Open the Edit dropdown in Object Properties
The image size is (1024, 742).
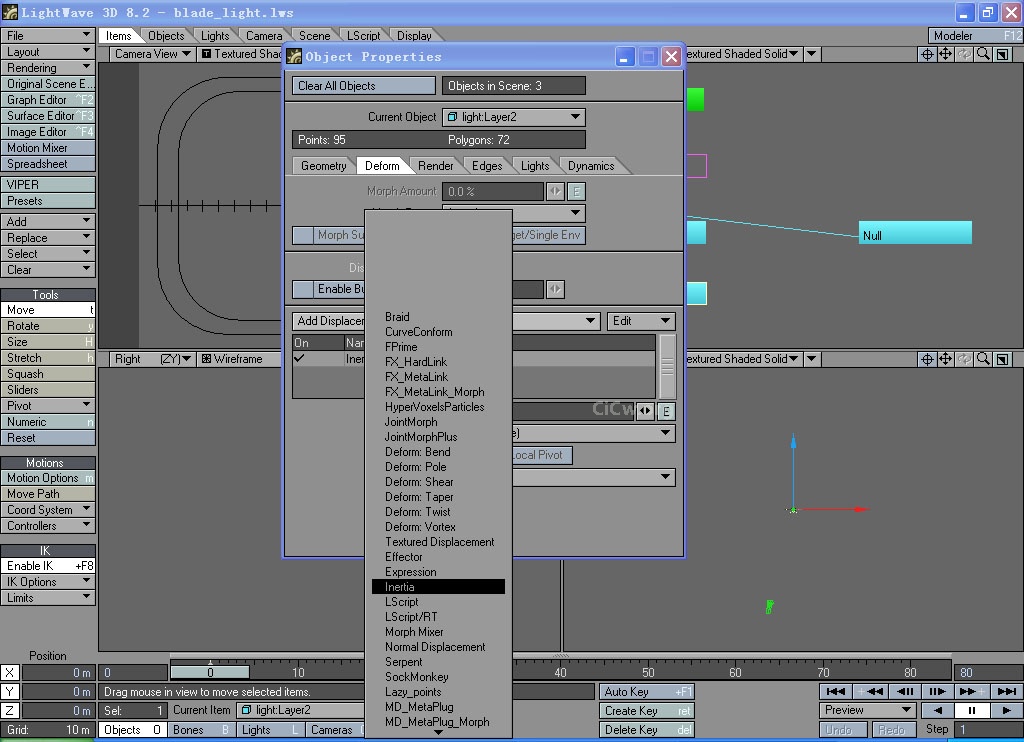click(641, 321)
